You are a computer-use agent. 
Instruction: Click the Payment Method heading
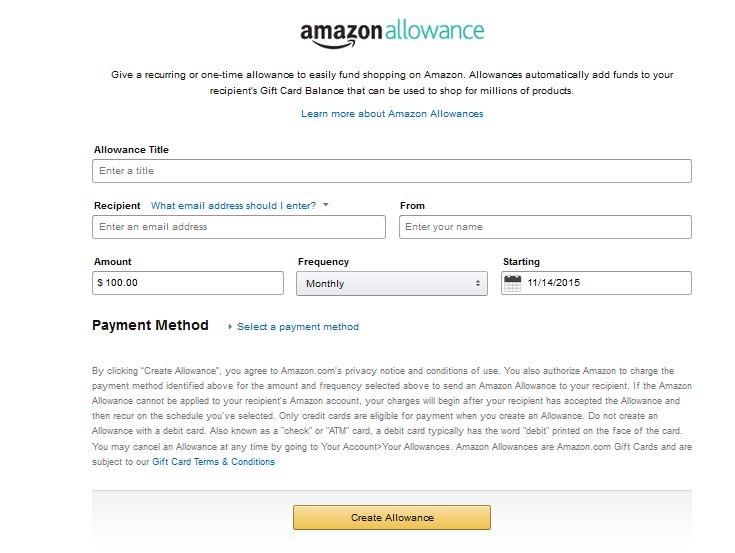point(150,326)
